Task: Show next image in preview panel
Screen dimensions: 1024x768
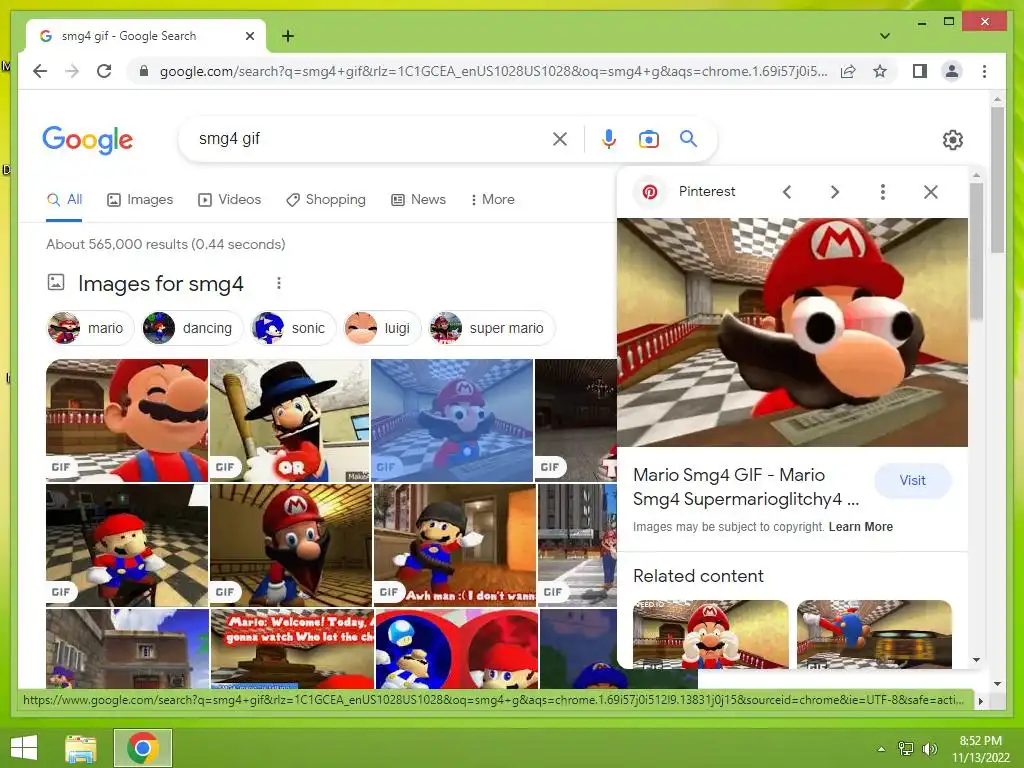Action: (835, 192)
